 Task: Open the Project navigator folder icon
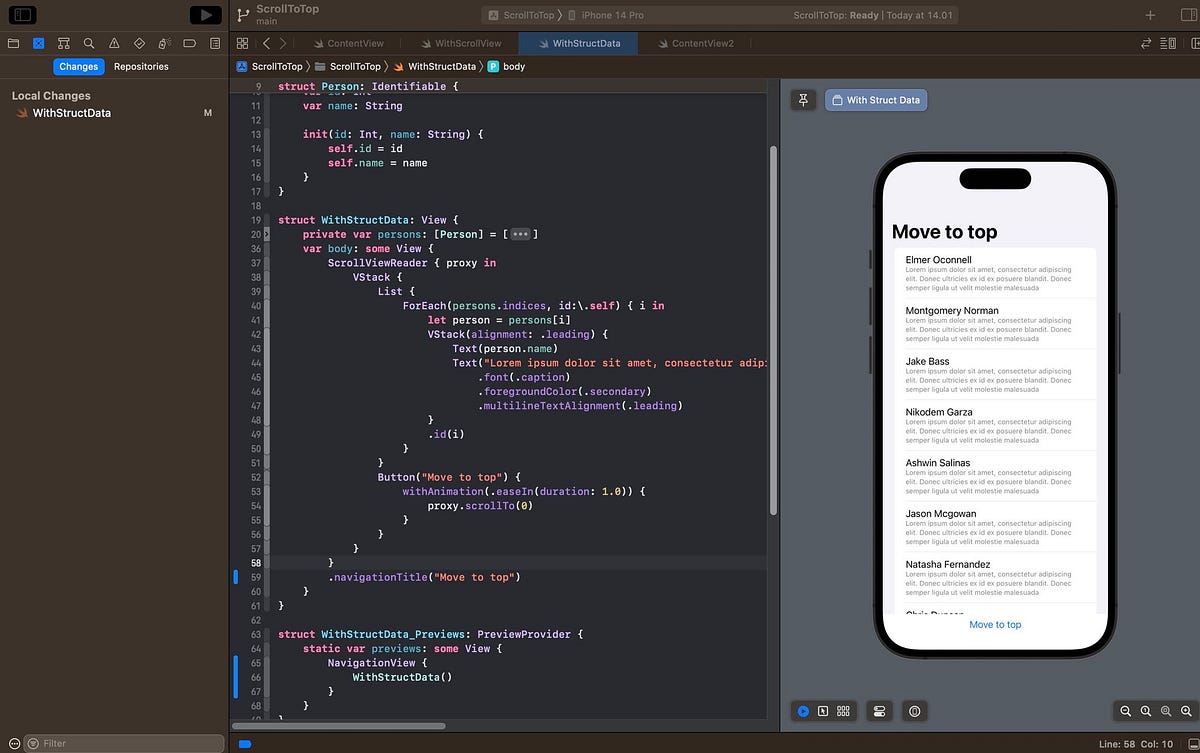coord(13,42)
